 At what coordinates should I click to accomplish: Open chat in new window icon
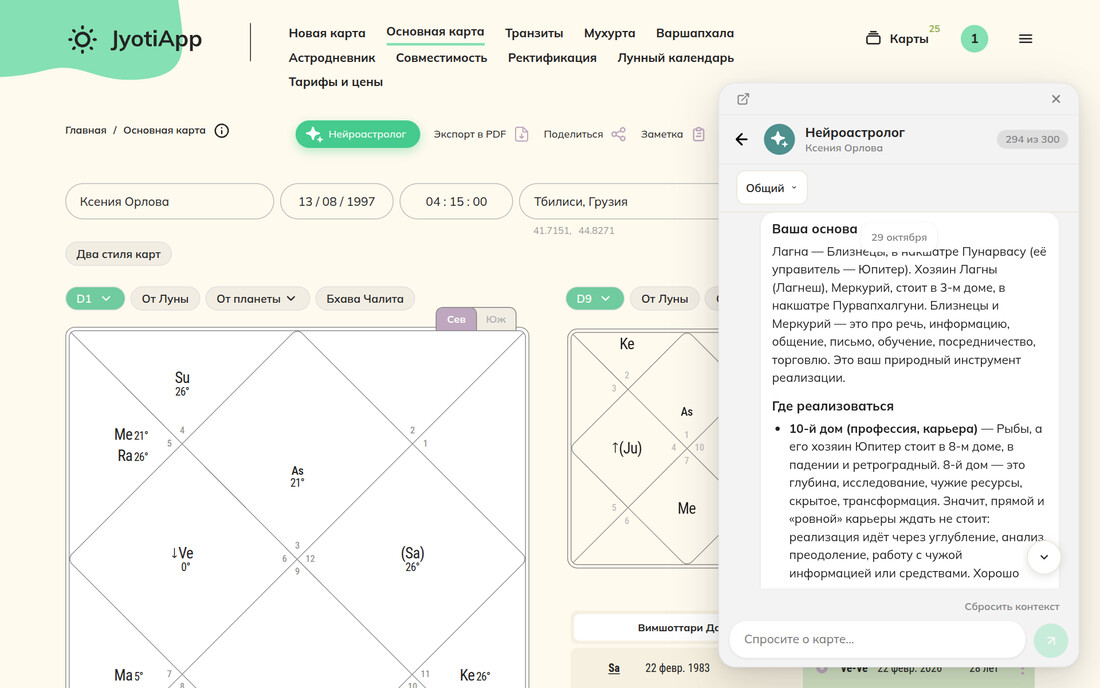click(743, 99)
